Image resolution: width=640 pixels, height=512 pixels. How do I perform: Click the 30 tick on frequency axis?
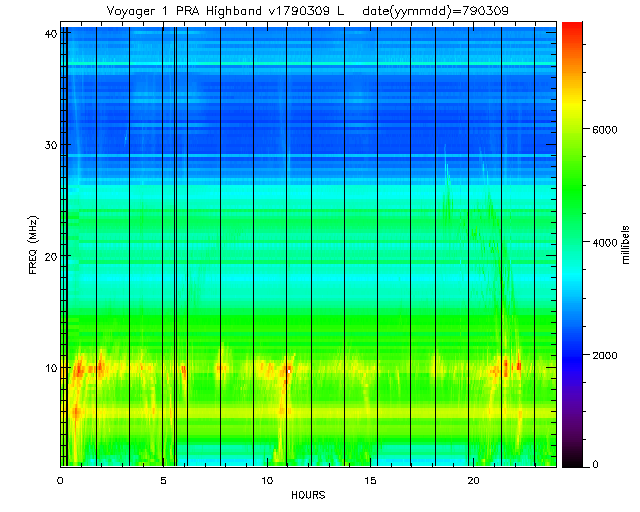pos(49,145)
